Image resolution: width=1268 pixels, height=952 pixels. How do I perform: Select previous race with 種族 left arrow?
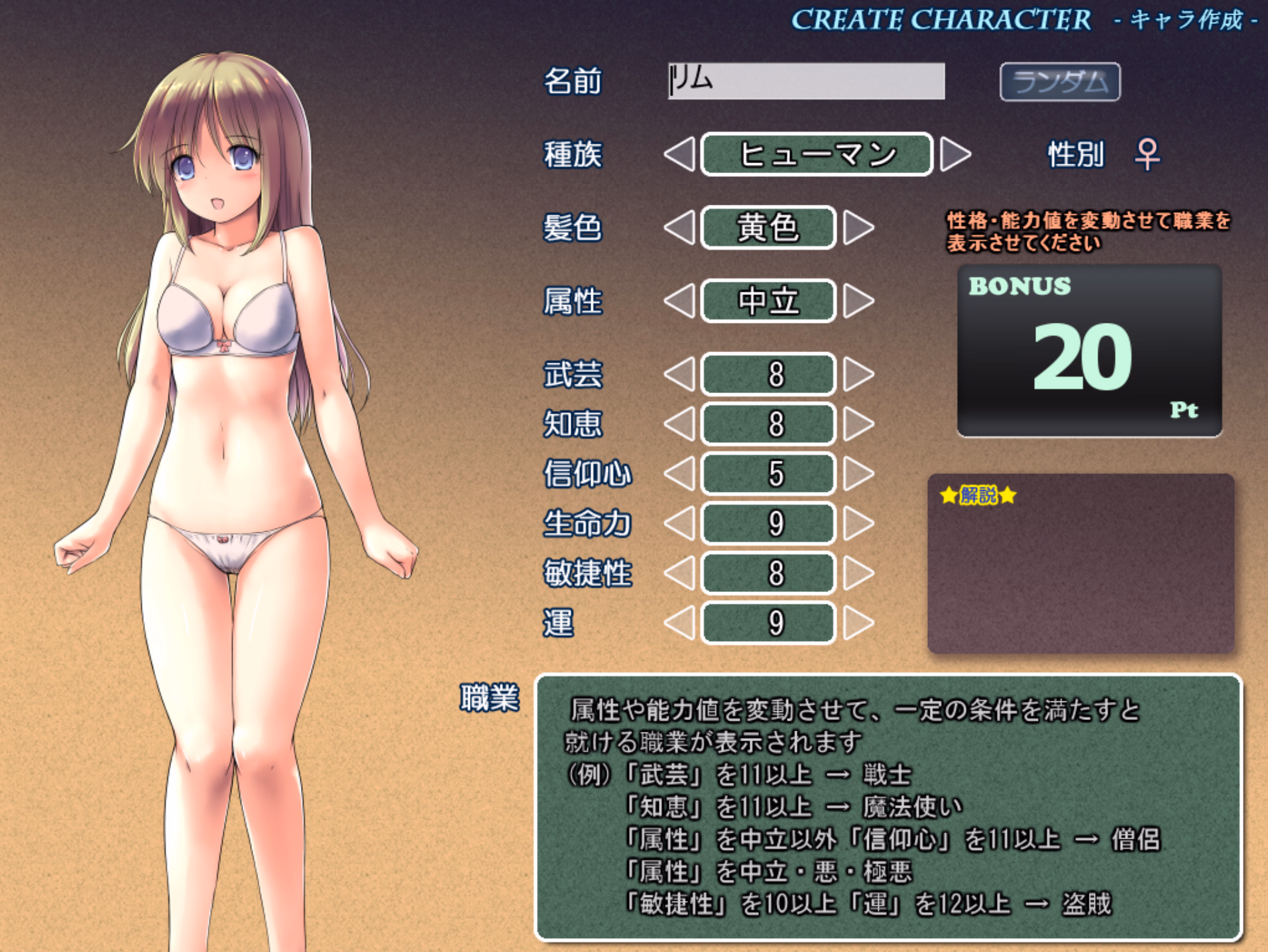679,154
